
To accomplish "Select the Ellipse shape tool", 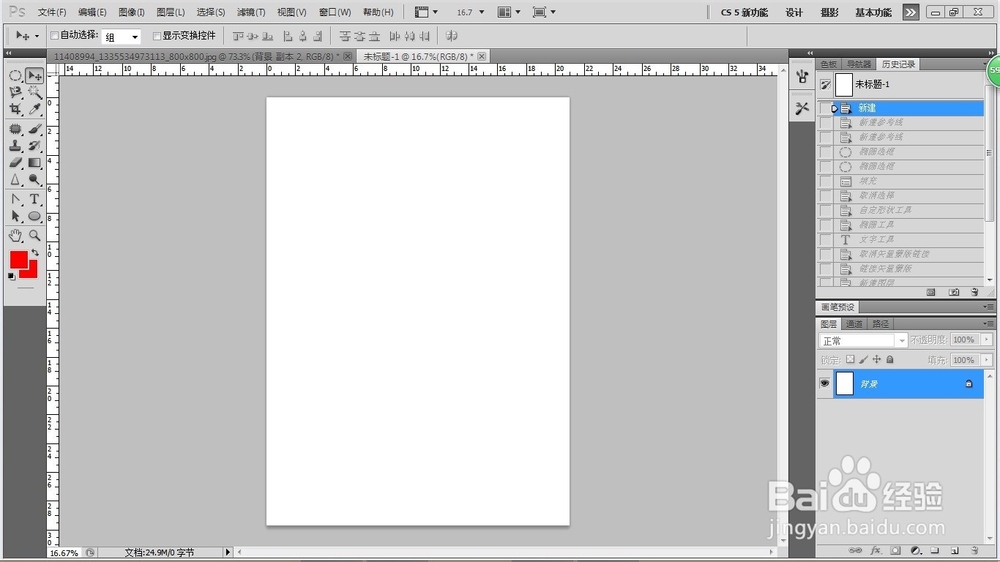I will tap(34, 216).
